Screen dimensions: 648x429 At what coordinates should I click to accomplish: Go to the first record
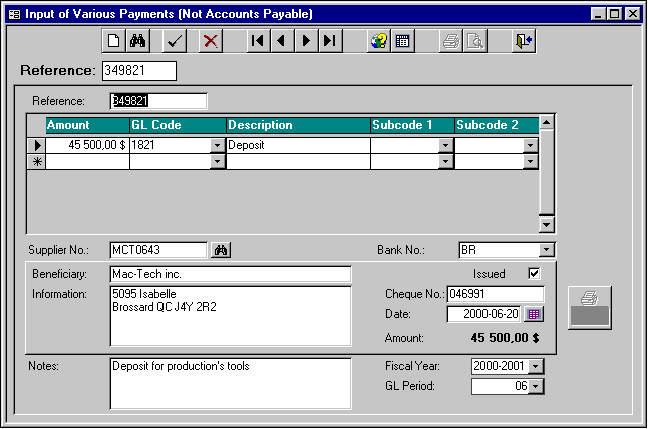pos(258,41)
